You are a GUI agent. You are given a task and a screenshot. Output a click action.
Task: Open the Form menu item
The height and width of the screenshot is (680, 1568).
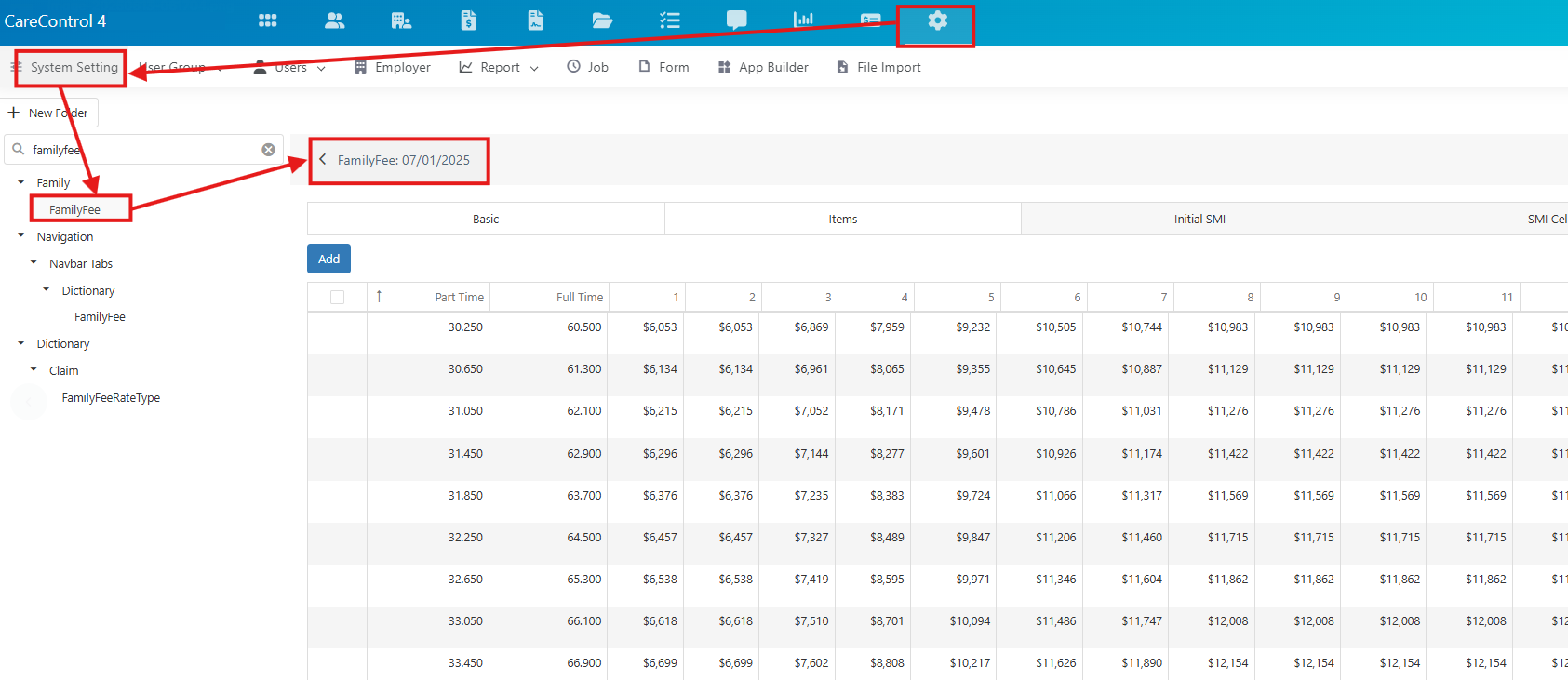[663, 67]
